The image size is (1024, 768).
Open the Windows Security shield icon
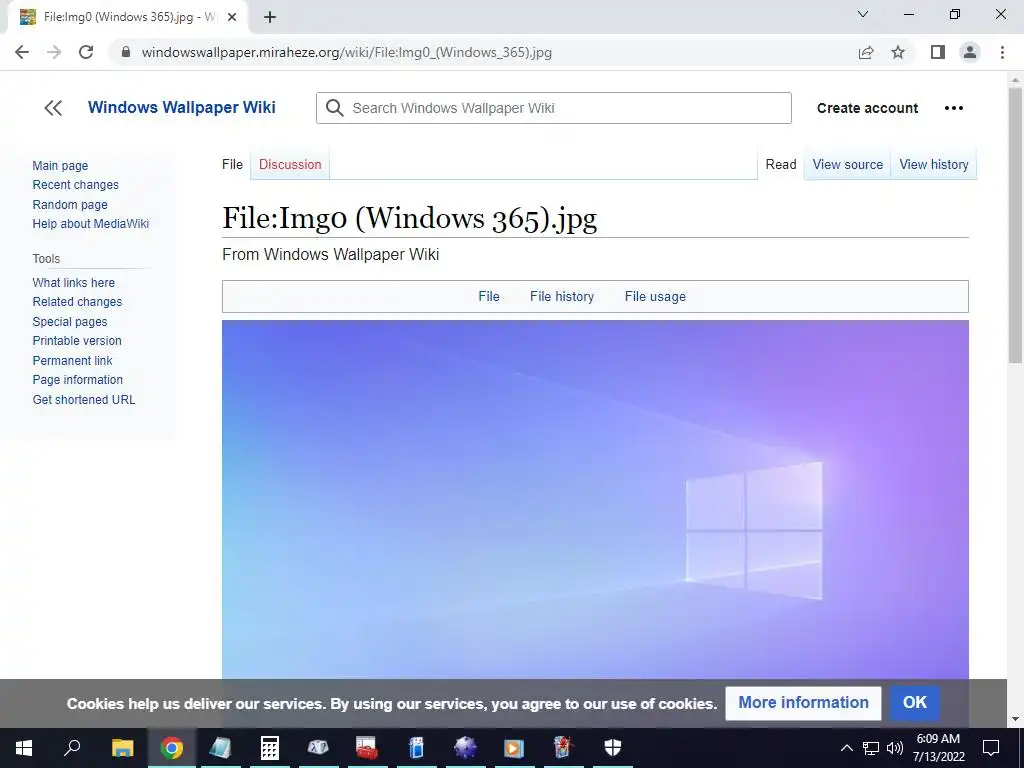(613, 748)
